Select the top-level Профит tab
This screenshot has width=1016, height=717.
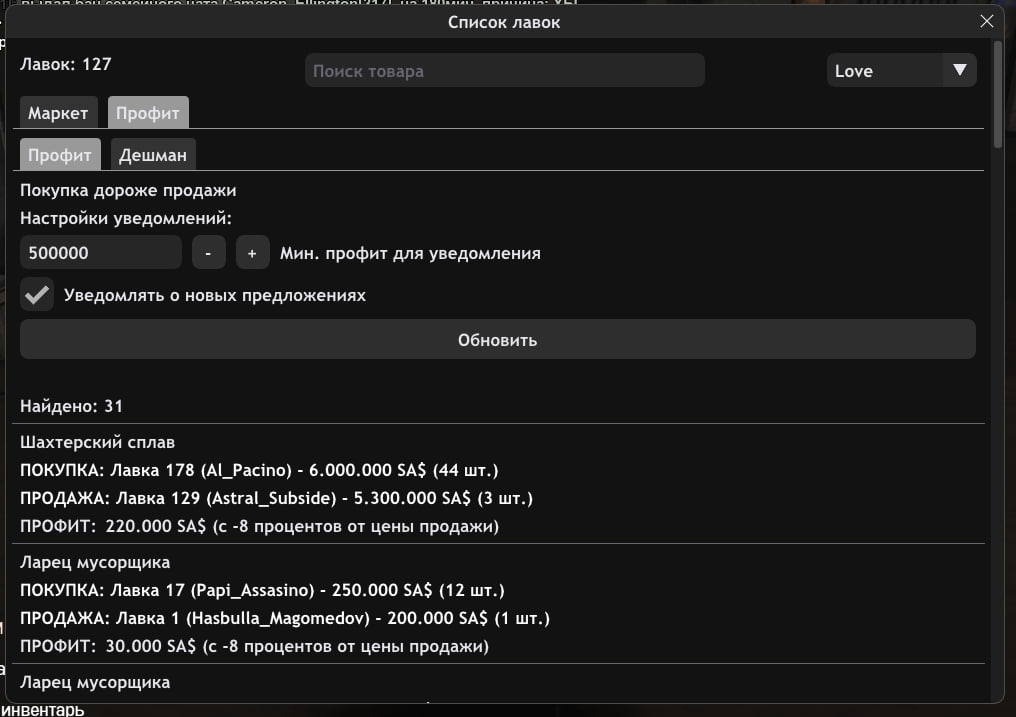(148, 113)
